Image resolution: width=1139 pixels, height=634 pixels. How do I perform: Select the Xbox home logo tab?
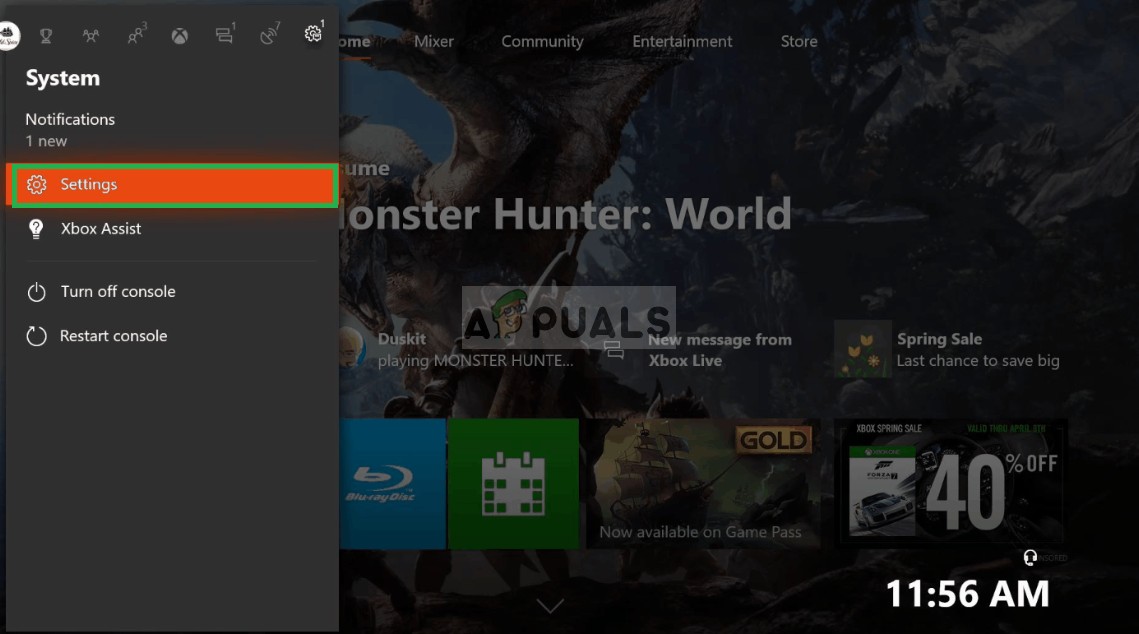(179, 36)
